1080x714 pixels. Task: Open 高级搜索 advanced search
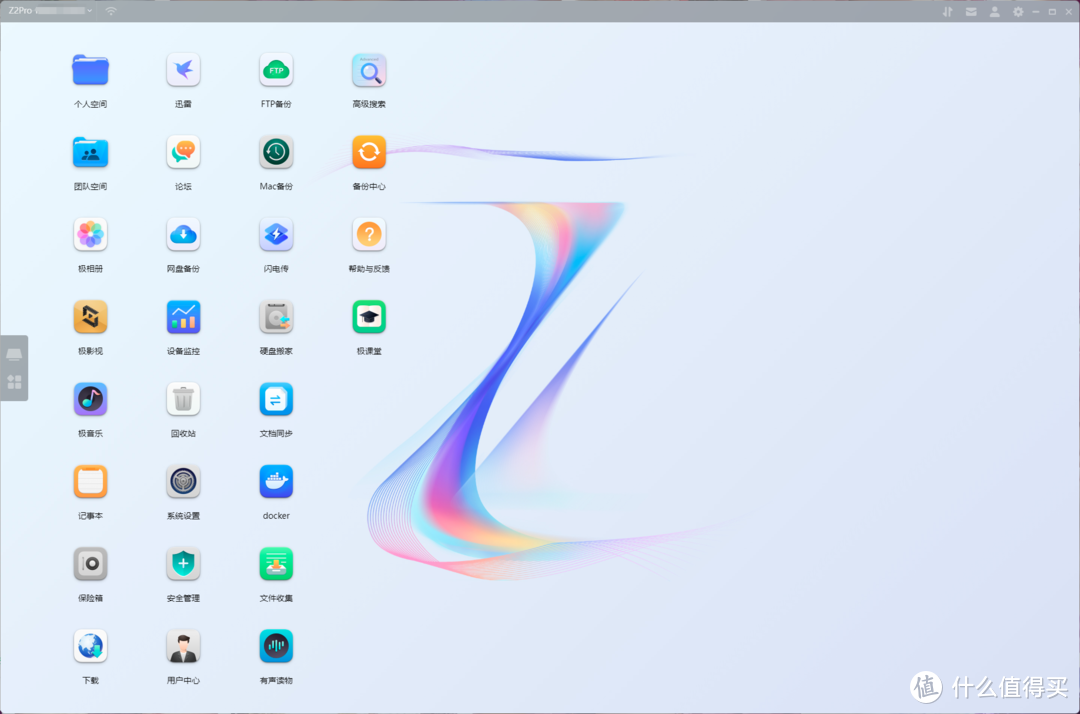[369, 70]
